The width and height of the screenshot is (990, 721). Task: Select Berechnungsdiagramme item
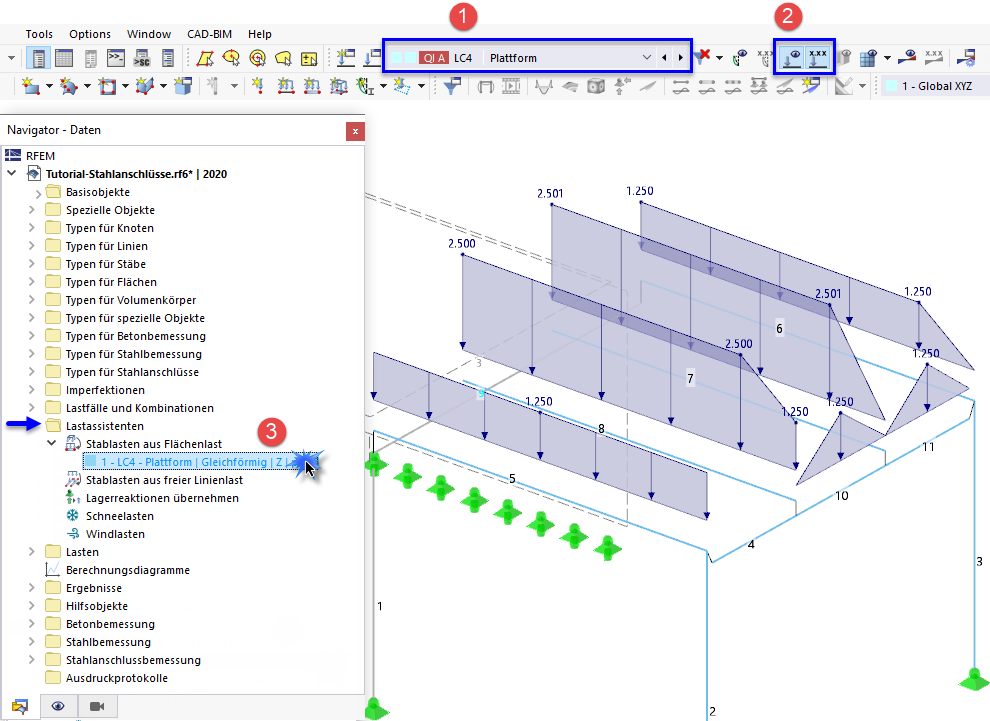click(128, 570)
